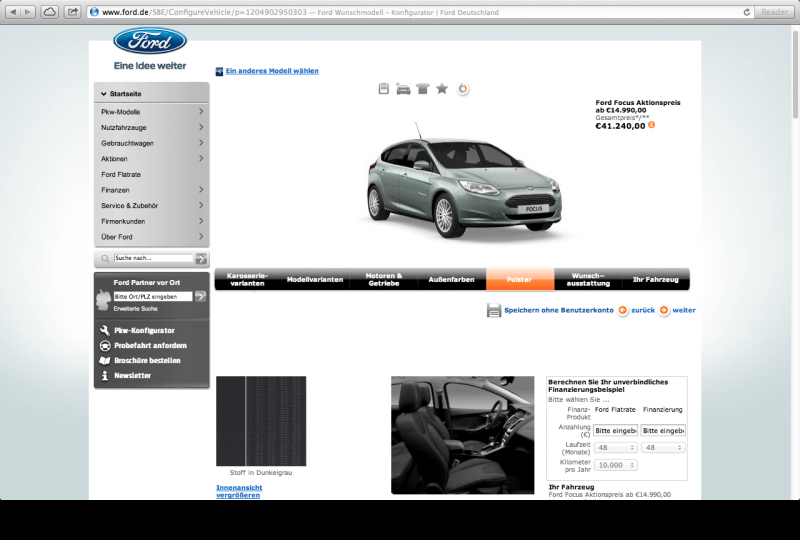This screenshot has height=540, width=800.
Task: Click the blue arrow icon before Ein anderes Modell
Action: click(219, 71)
